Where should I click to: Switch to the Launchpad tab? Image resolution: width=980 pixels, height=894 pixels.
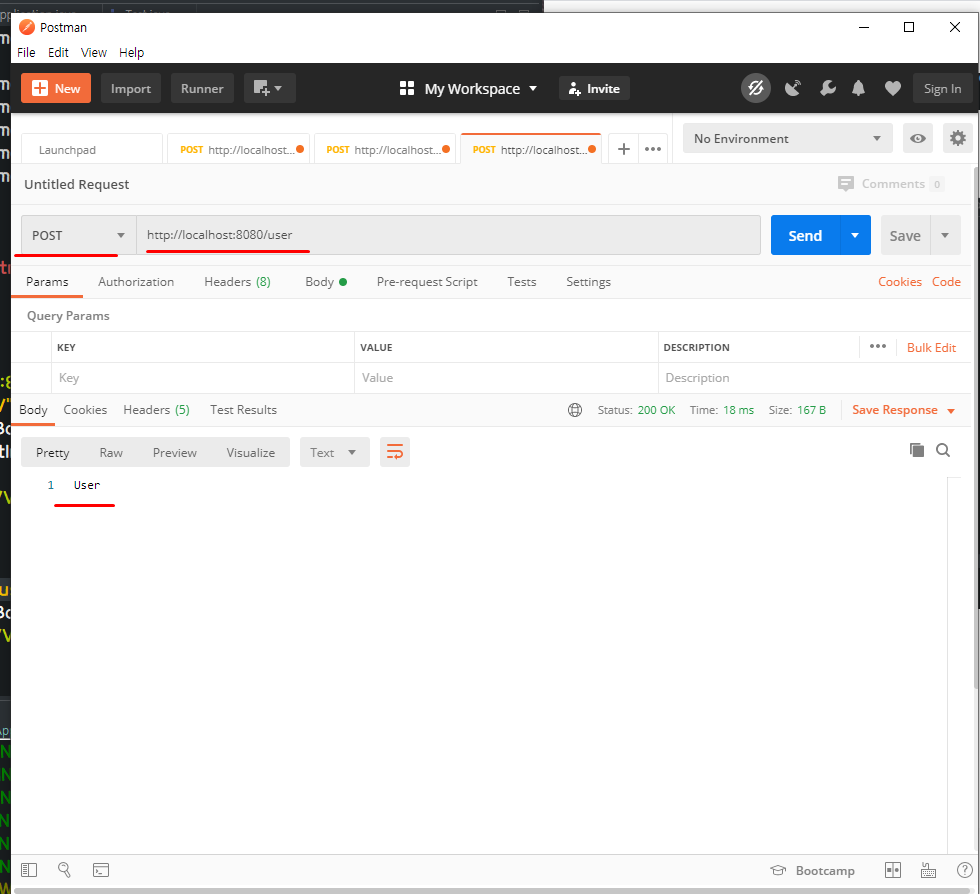pyautogui.click(x=92, y=149)
